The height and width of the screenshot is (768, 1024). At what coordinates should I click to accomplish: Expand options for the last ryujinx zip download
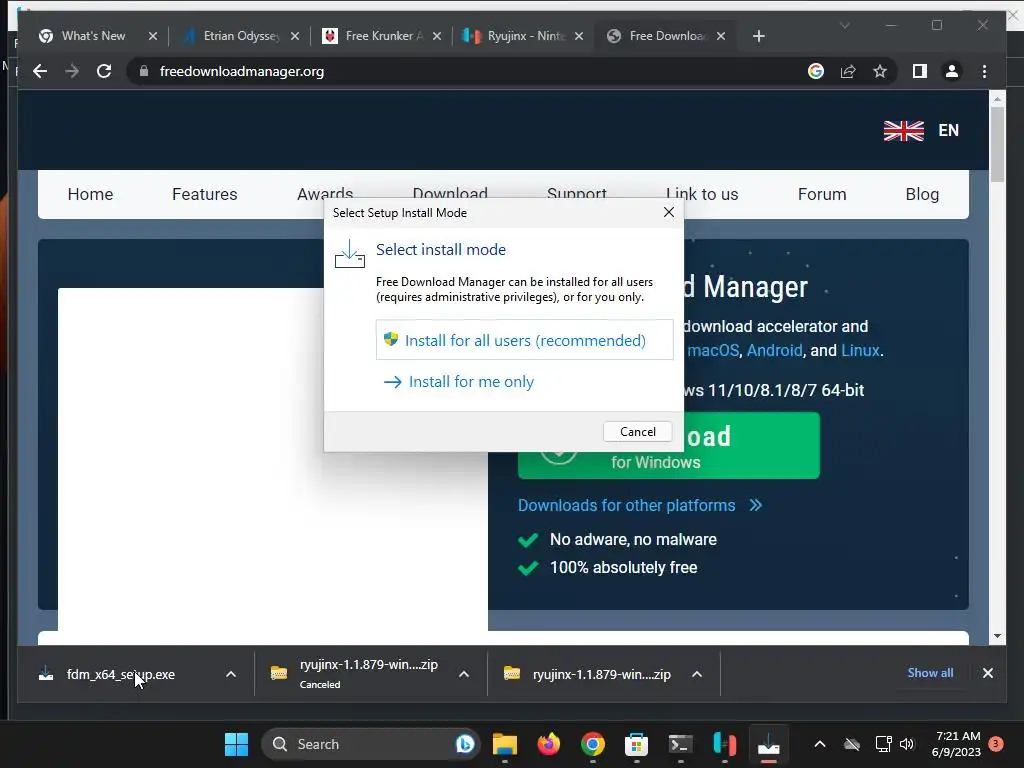[697, 674]
